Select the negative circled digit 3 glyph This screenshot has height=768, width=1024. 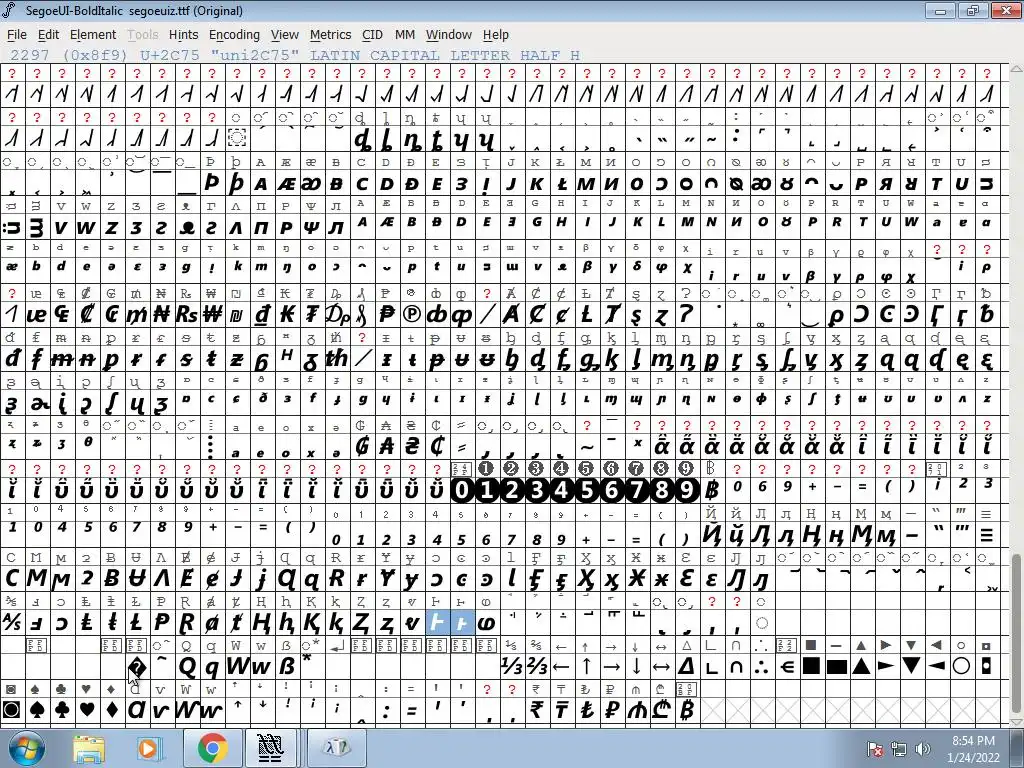click(537, 490)
